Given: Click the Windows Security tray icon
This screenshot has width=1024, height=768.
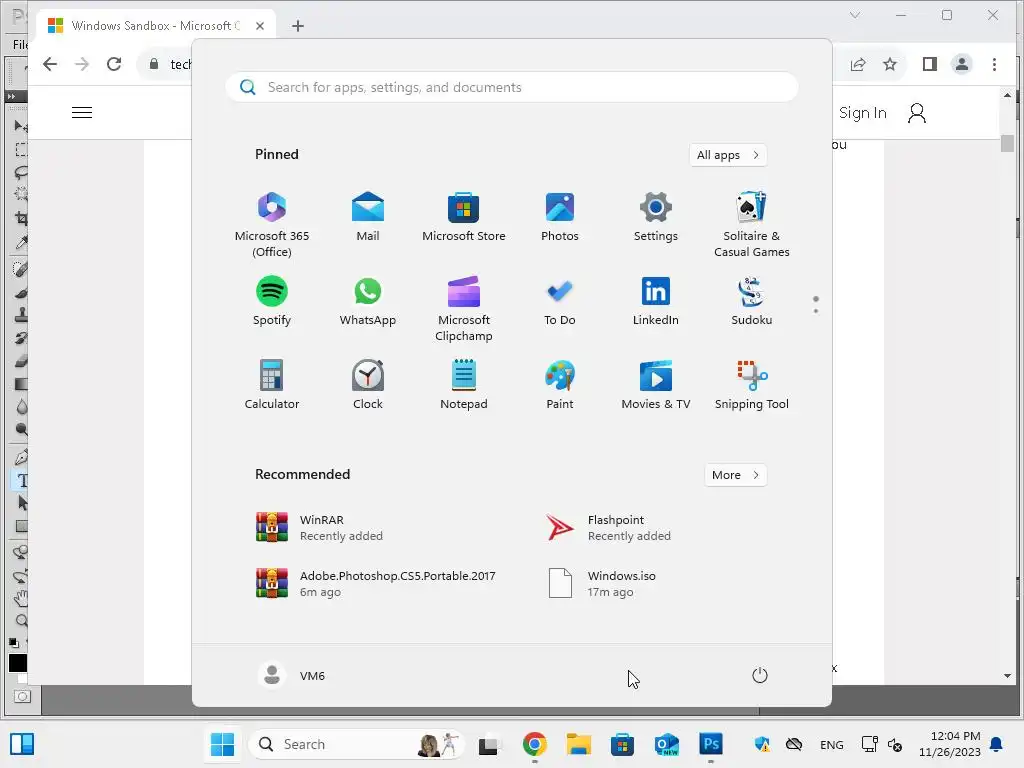Looking at the screenshot, I should 762,744.
